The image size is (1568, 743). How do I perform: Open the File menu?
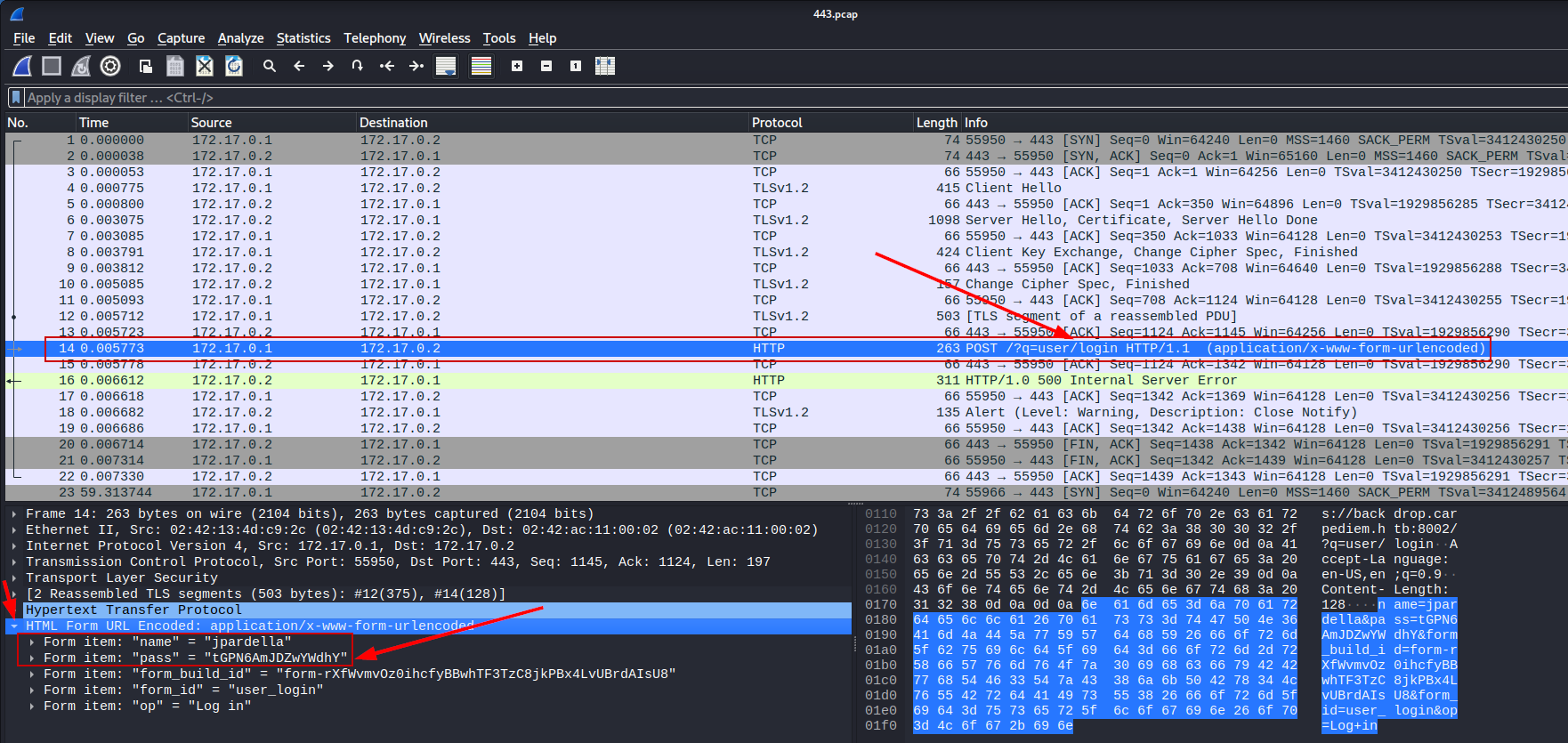[x=24, y=38]
